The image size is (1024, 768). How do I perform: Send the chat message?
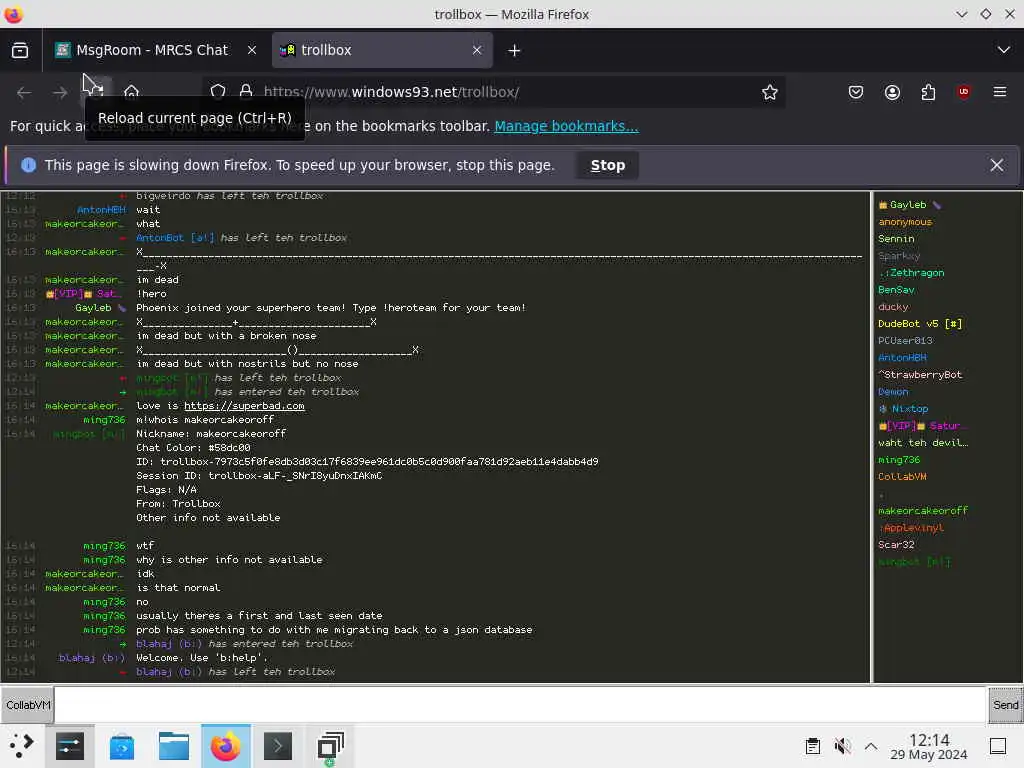pos(1005,705)
